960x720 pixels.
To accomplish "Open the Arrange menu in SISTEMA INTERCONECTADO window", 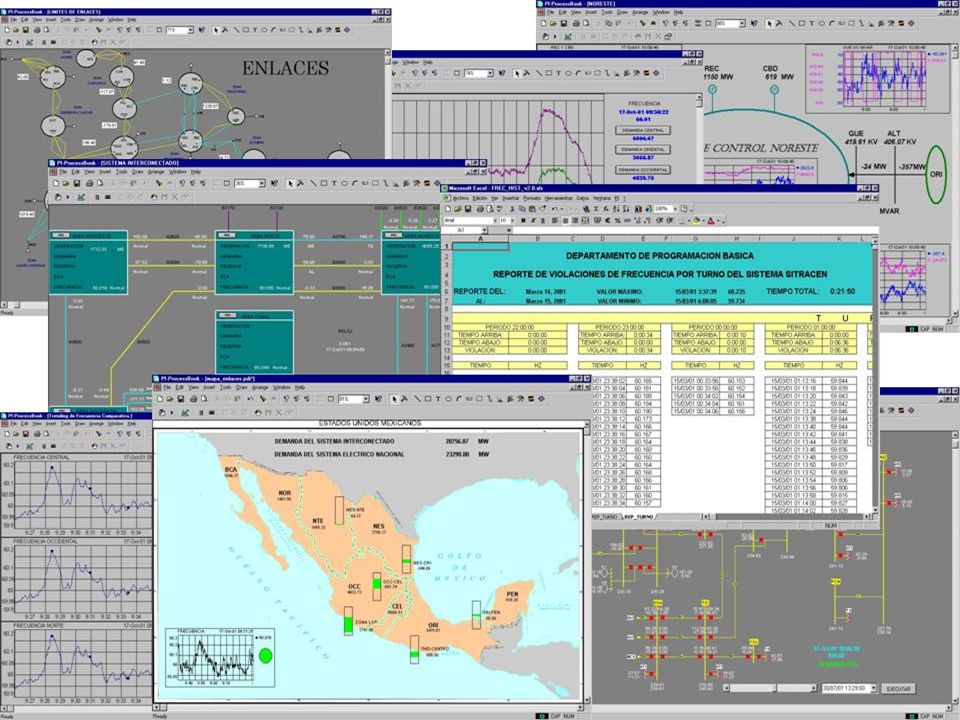I will click(x=156, y=172).
